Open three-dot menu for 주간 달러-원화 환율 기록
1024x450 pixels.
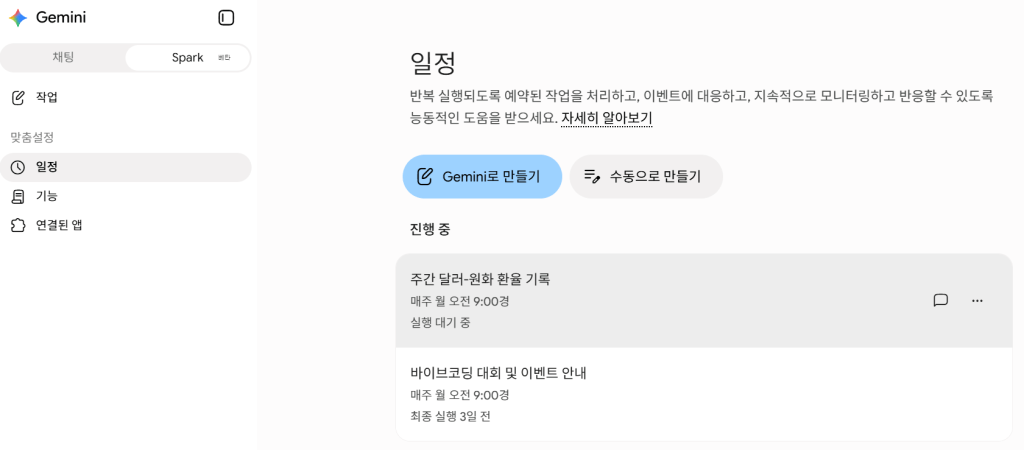click(x=978, y=300)
